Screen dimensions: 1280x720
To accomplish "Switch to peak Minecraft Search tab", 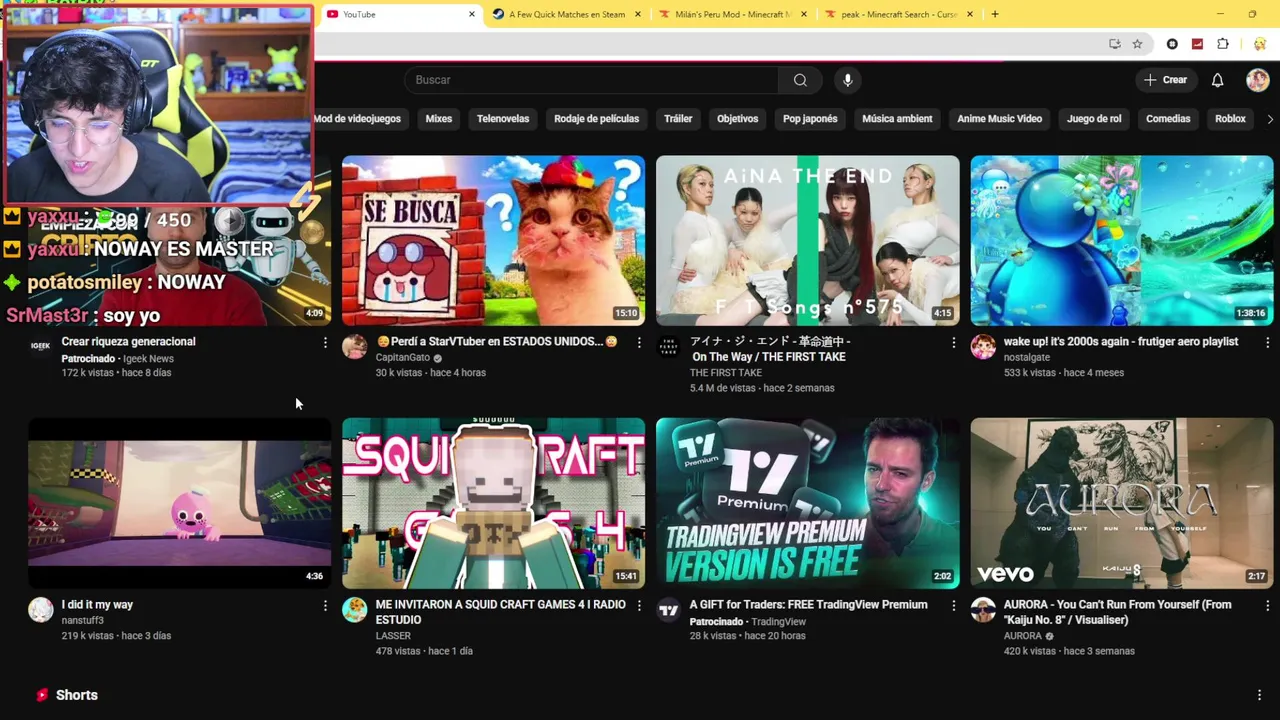I will coord(899,14).
